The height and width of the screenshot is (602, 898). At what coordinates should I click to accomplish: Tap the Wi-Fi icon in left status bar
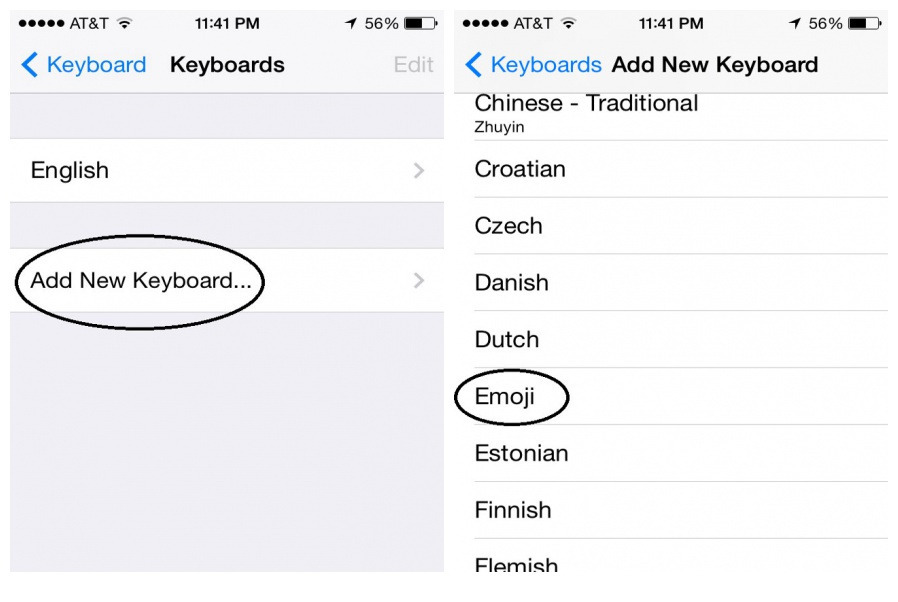(x=124, y=23)
